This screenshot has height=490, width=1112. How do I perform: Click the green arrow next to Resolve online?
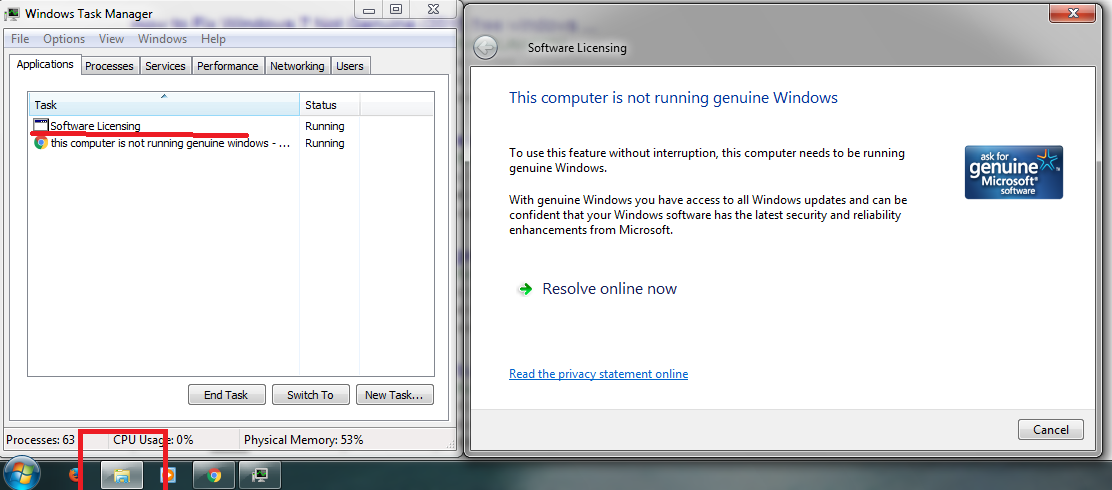[525, 289]
